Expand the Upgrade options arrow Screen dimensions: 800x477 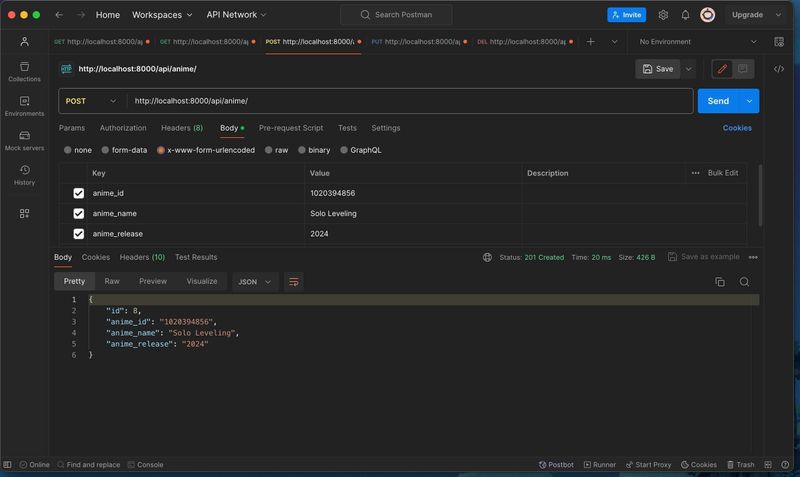point(778,15)
